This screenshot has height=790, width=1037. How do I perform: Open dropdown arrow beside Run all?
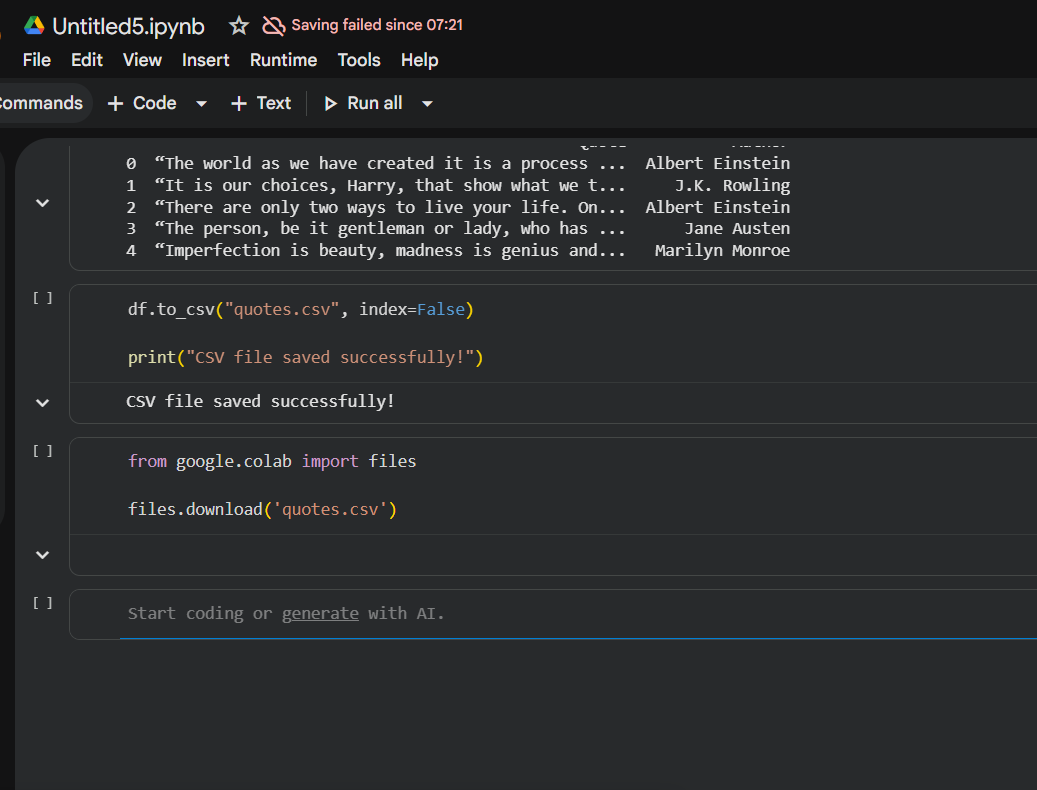[x=427, y=104]
